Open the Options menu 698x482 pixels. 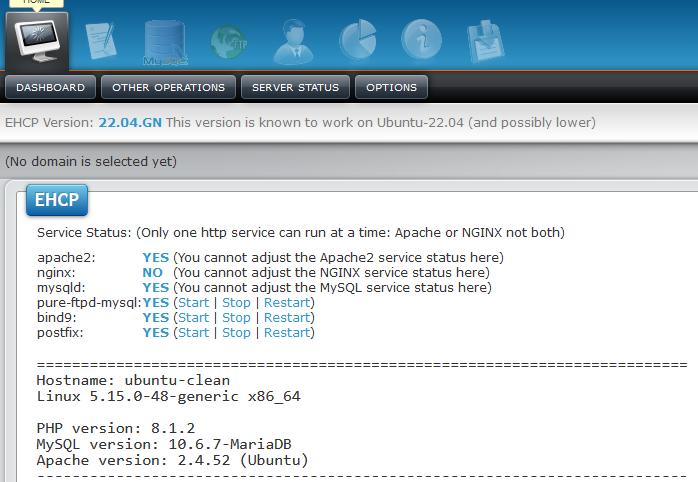(391, 88)
